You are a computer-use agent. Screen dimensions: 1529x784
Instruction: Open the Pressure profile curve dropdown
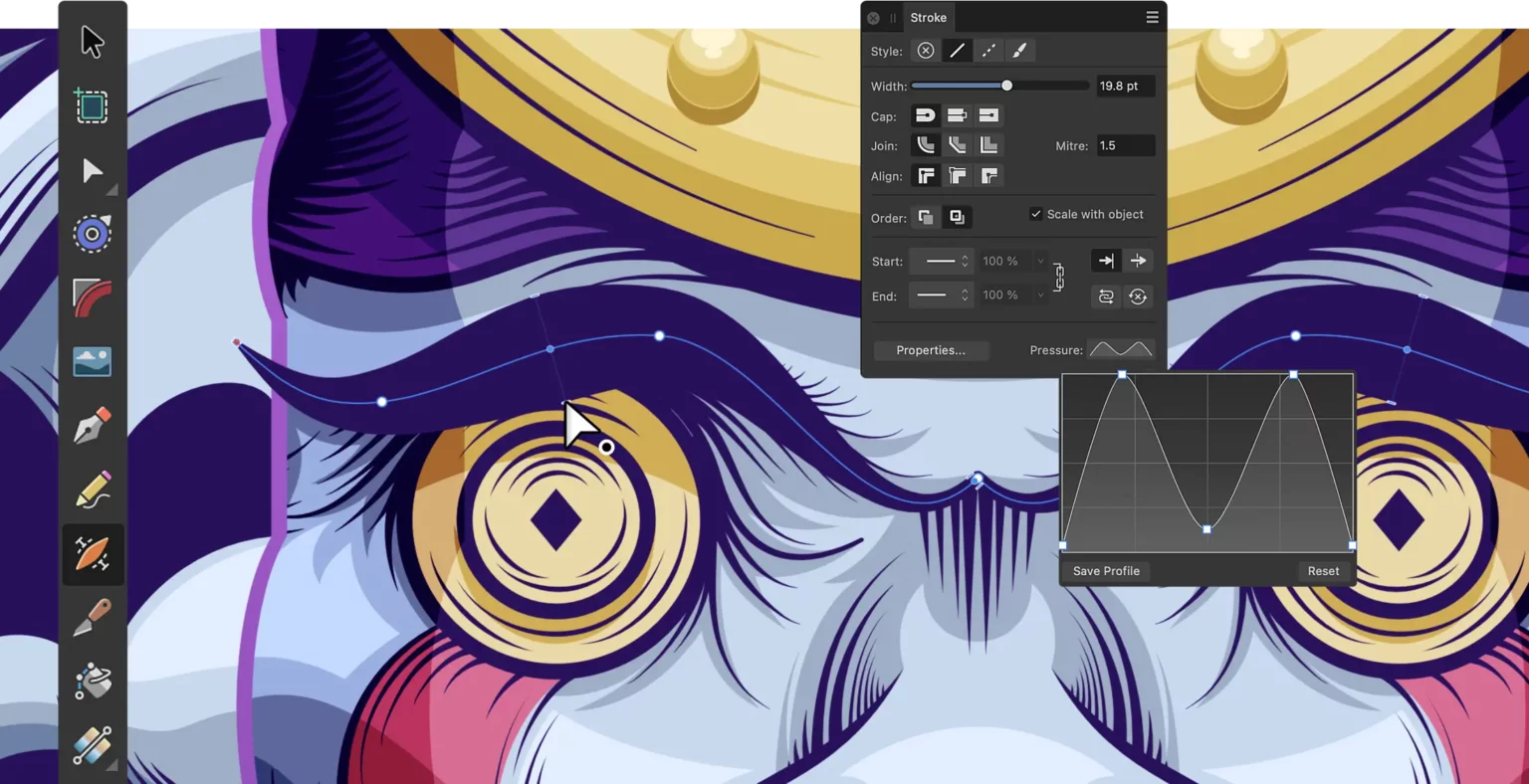[1121, 349]
